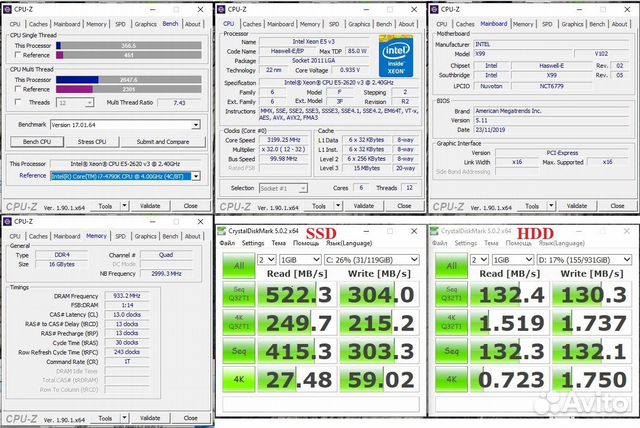Switch to Caches tab in Bench window
Image resolution: width=640 pixels, height=428 pixels.
[38, 24]
